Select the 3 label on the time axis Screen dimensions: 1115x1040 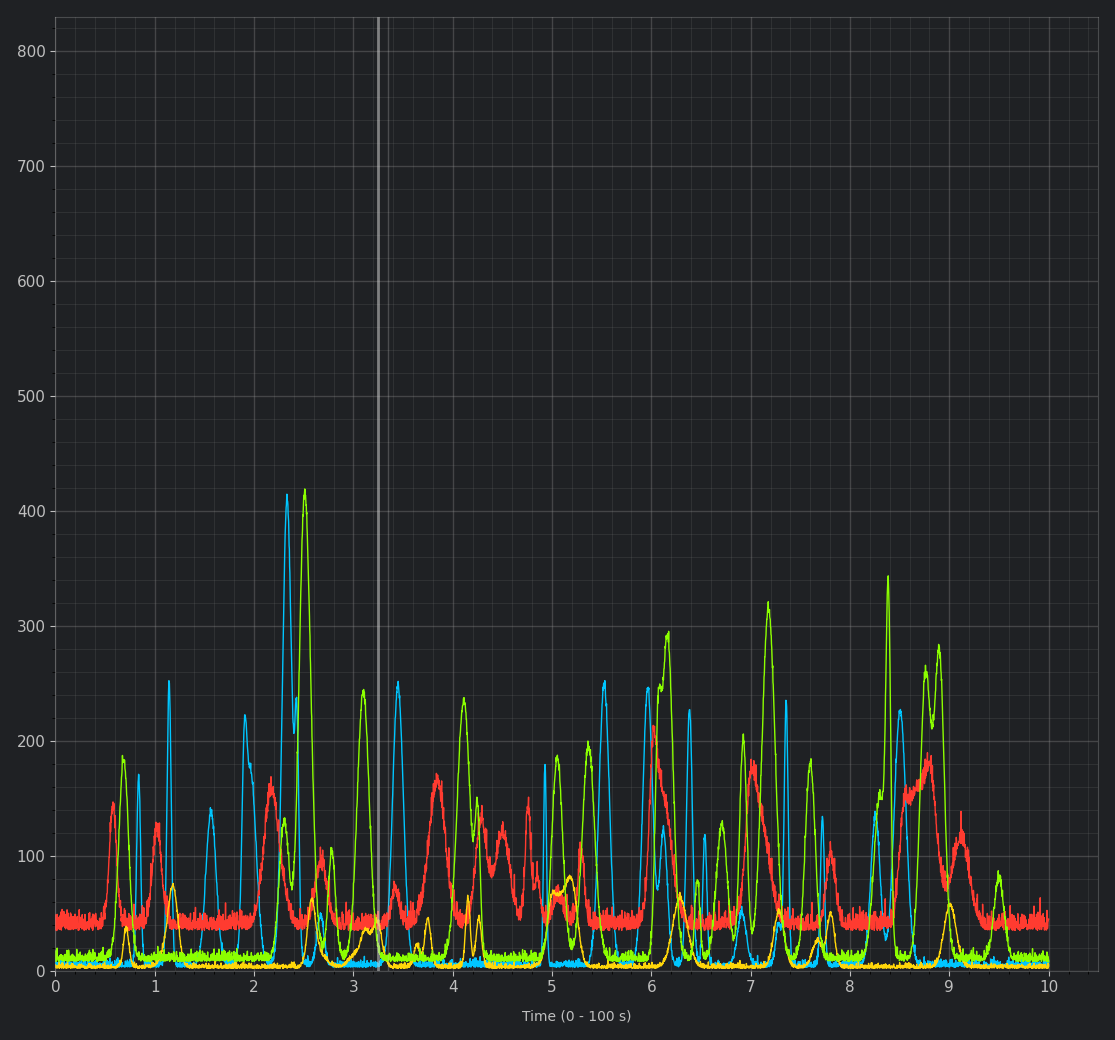pyautogui.click(x=353, y=987)
